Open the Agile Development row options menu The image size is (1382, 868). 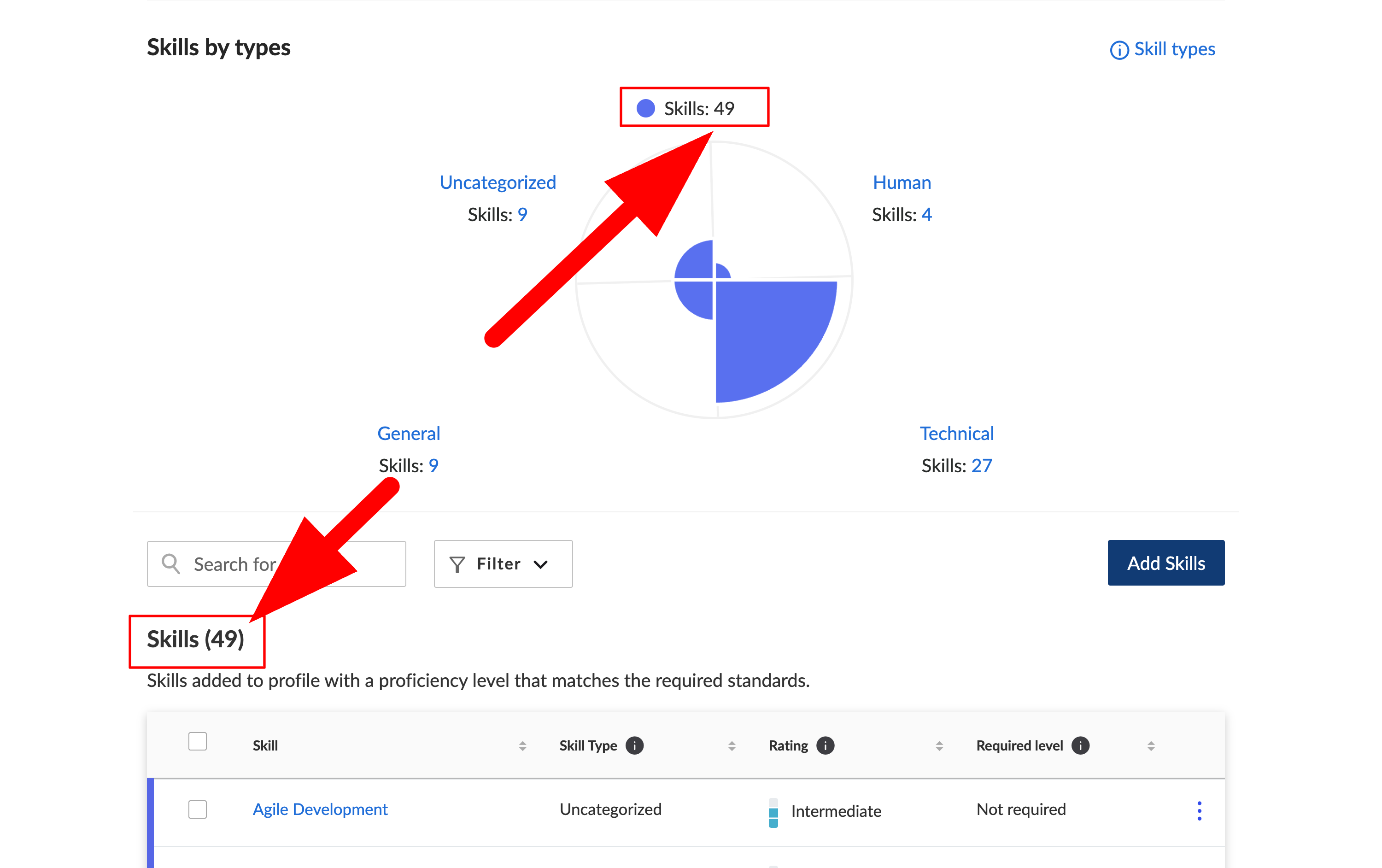(x=1199, y=810)
